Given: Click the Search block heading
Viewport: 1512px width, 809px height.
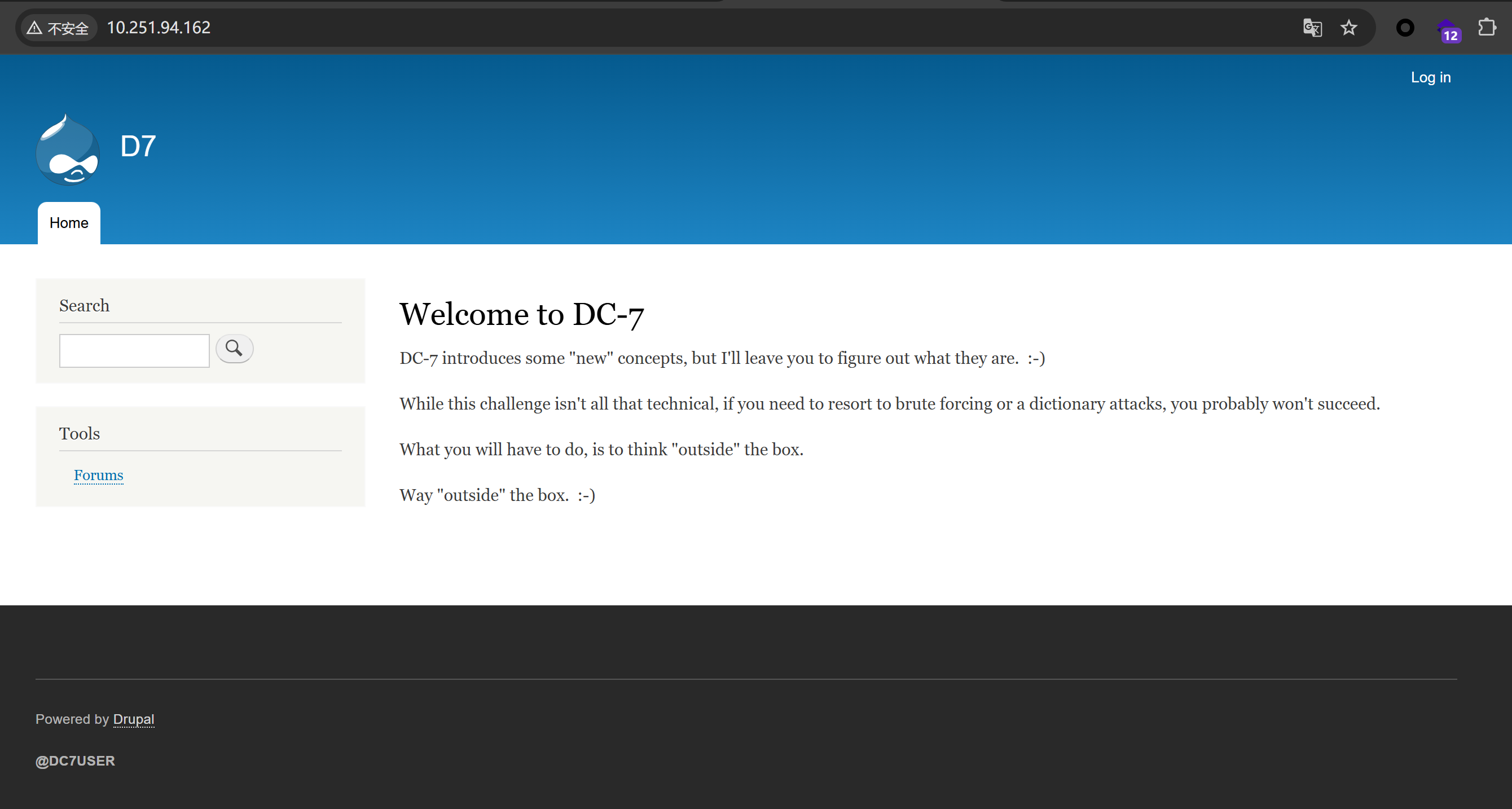Looking at the screenshot, I should [84, 306].
